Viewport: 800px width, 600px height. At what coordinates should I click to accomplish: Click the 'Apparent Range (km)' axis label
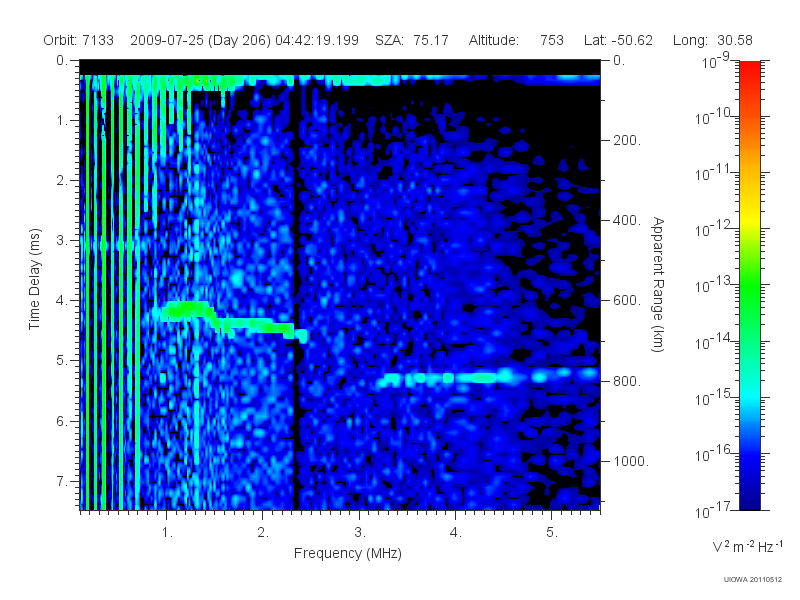(658, 284)
